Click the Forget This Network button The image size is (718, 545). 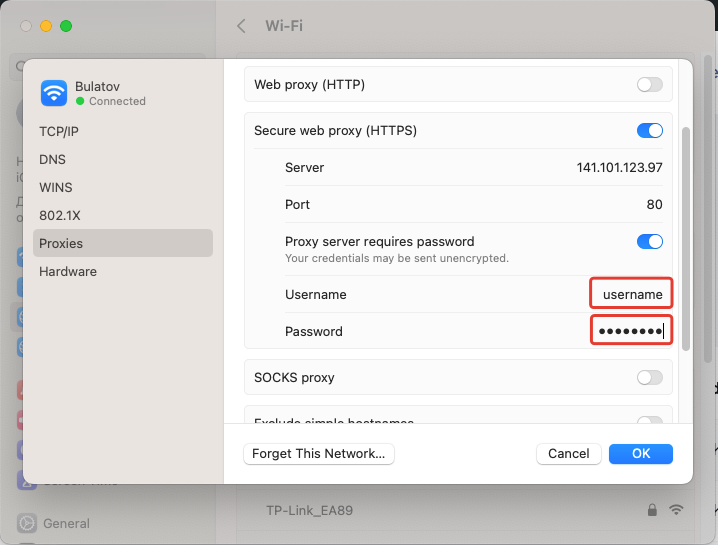pos(319,454)
